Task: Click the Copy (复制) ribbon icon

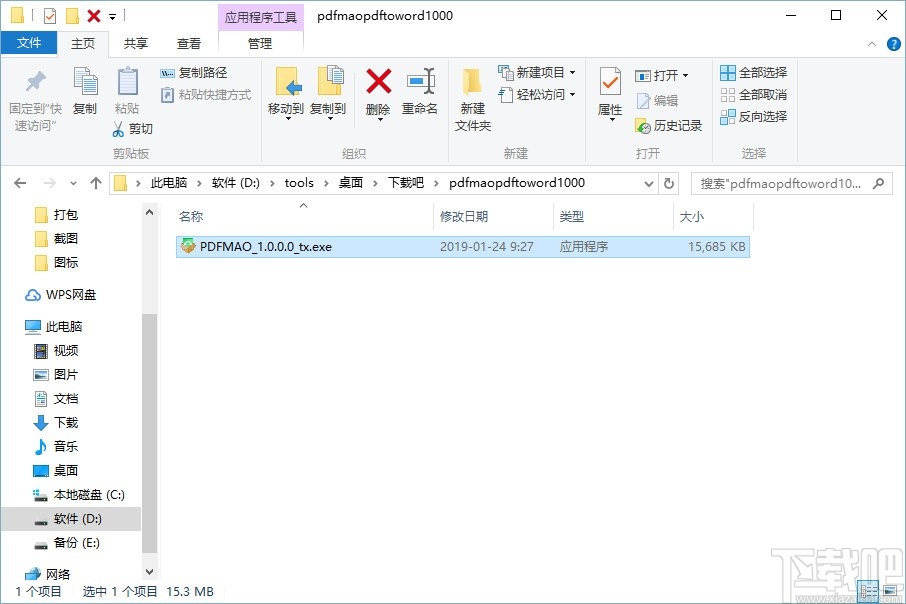Action: (85, 81)
